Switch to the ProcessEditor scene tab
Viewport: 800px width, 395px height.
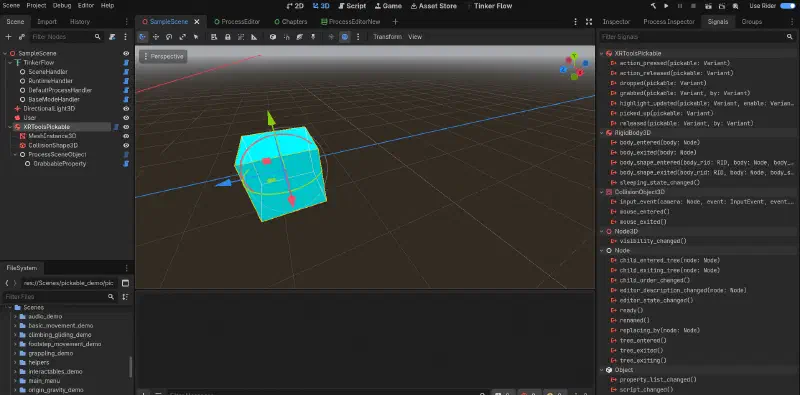[x=237, y=21]
